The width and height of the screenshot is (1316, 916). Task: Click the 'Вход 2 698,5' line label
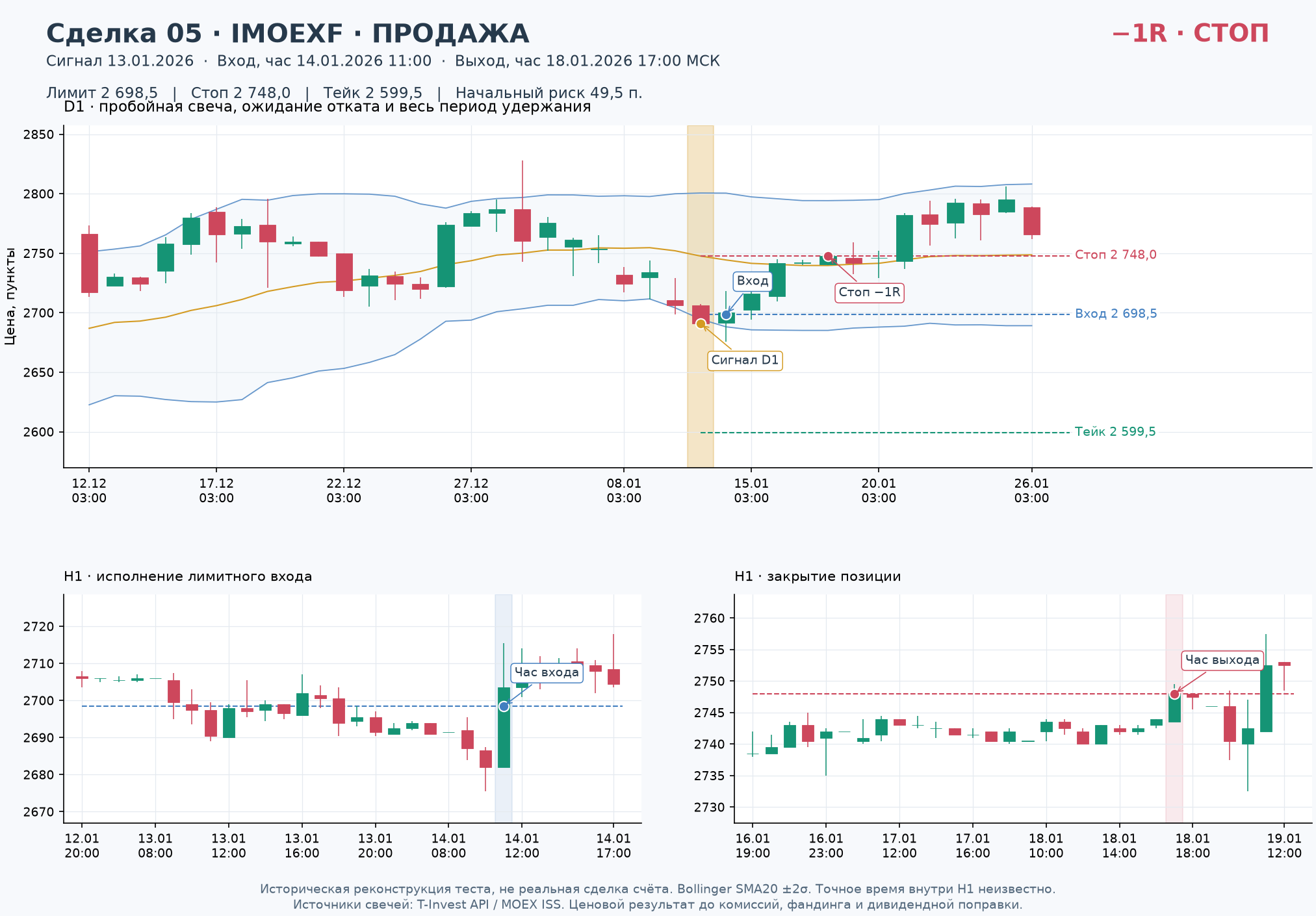click(1116, 314)
